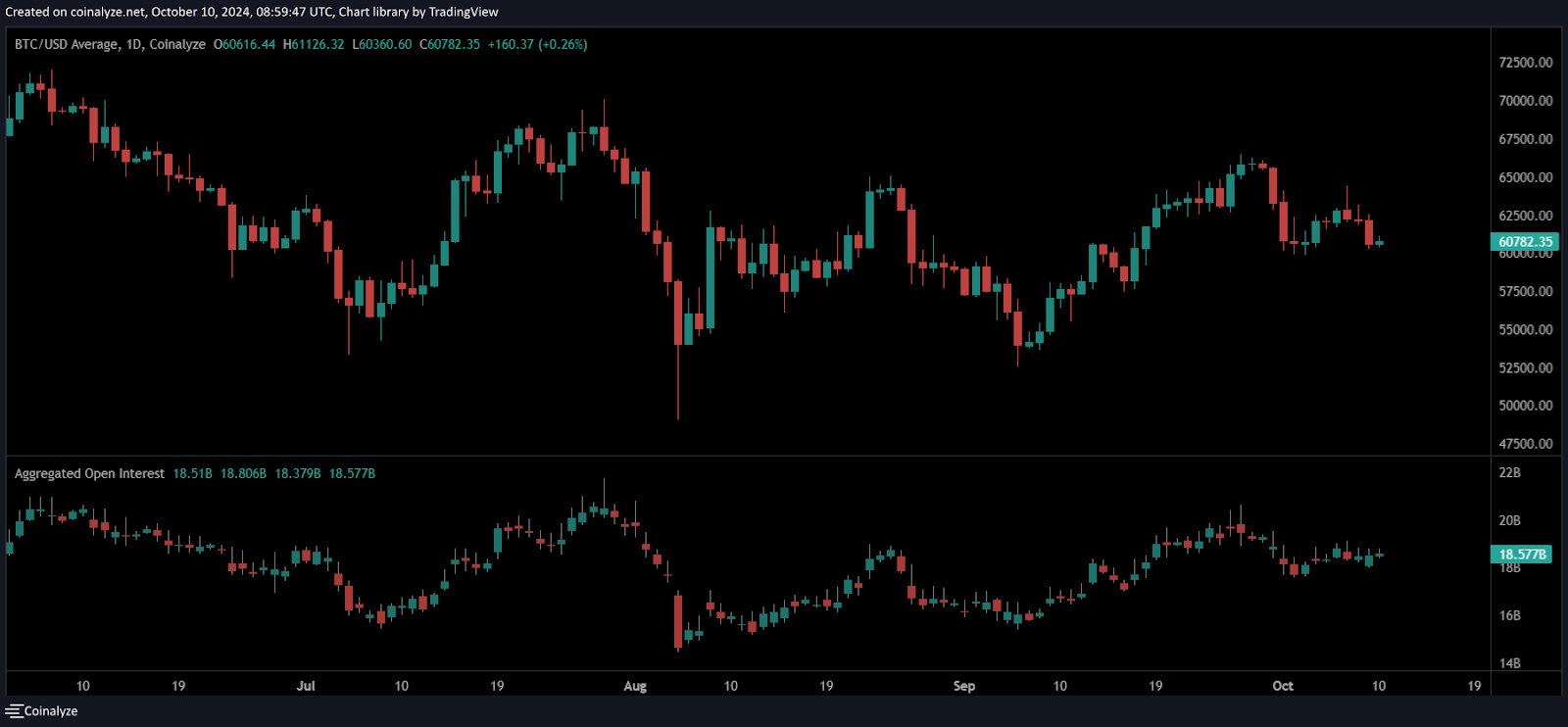This screenshot has width=1568, height=727.
Task: Click the high value H61126.32
Action: tap(314, 44)
